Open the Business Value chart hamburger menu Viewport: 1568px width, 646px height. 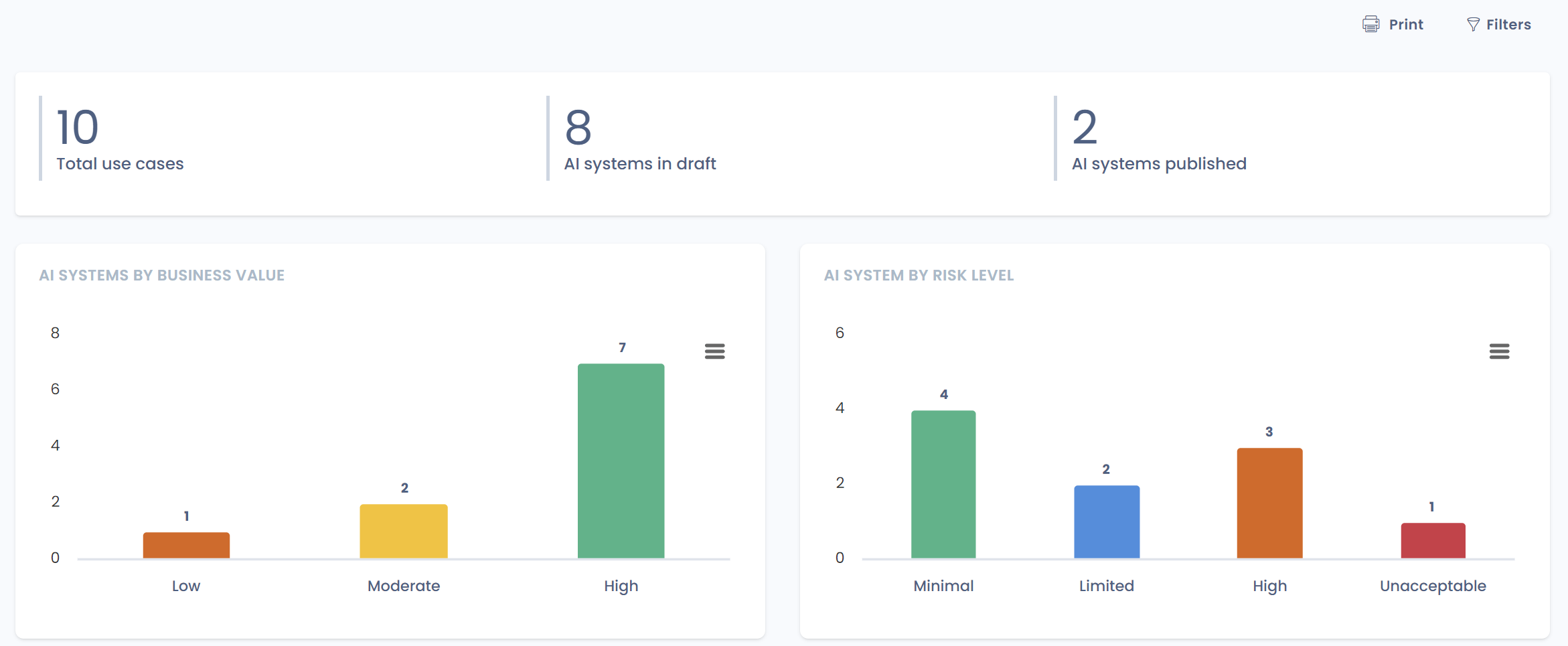pos(714,351)
